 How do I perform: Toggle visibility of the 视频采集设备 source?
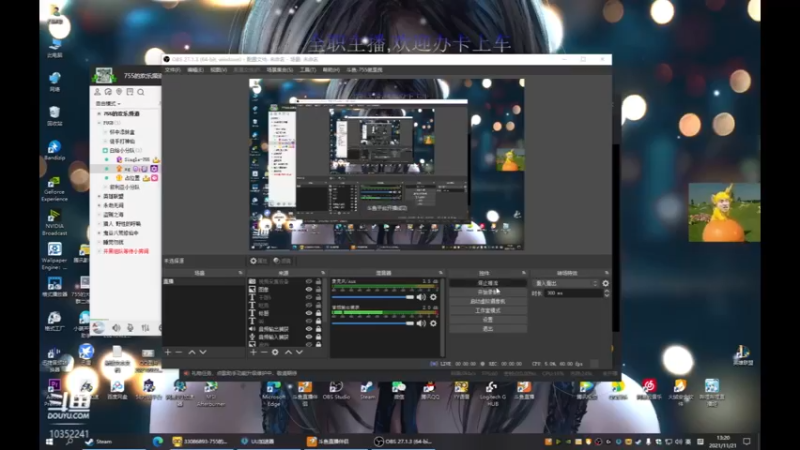click(309, 282)
